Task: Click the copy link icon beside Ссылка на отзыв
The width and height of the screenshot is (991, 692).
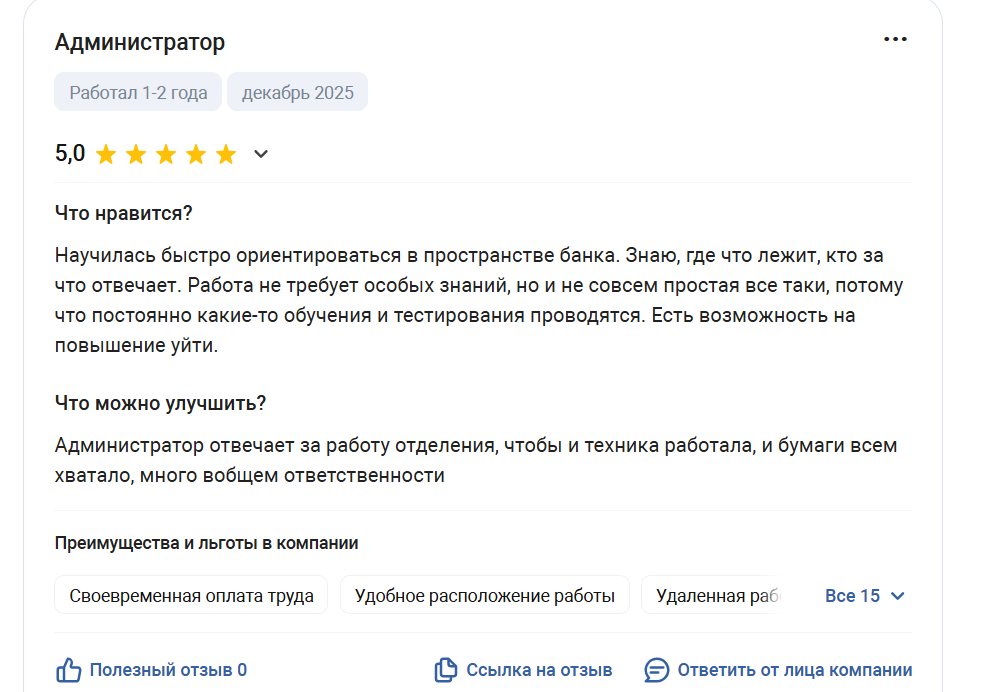Action: 446,670
